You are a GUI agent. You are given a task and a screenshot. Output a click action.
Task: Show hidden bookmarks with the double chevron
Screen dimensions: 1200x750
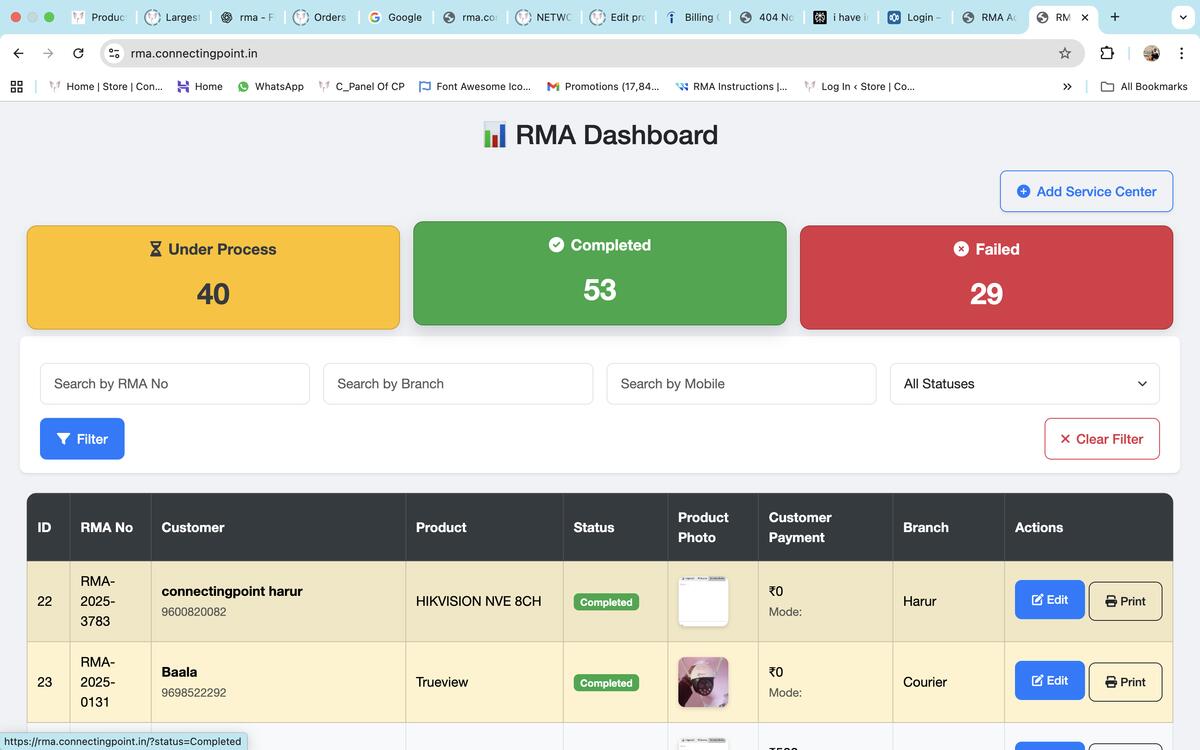[x=1067, y=87]
